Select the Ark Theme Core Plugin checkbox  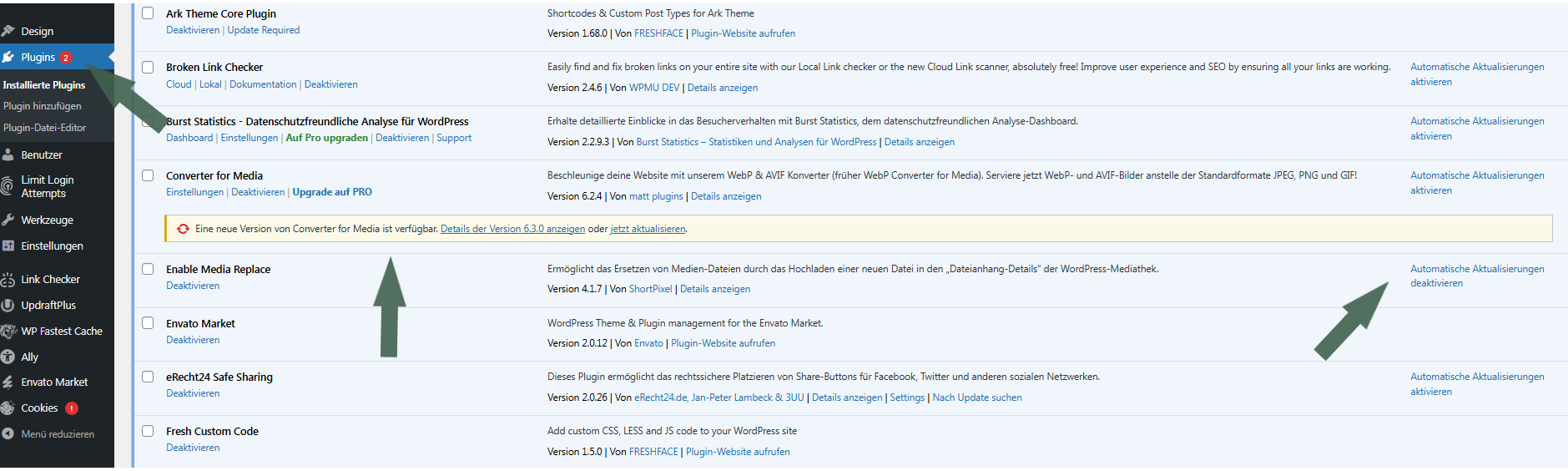point(148,13)
